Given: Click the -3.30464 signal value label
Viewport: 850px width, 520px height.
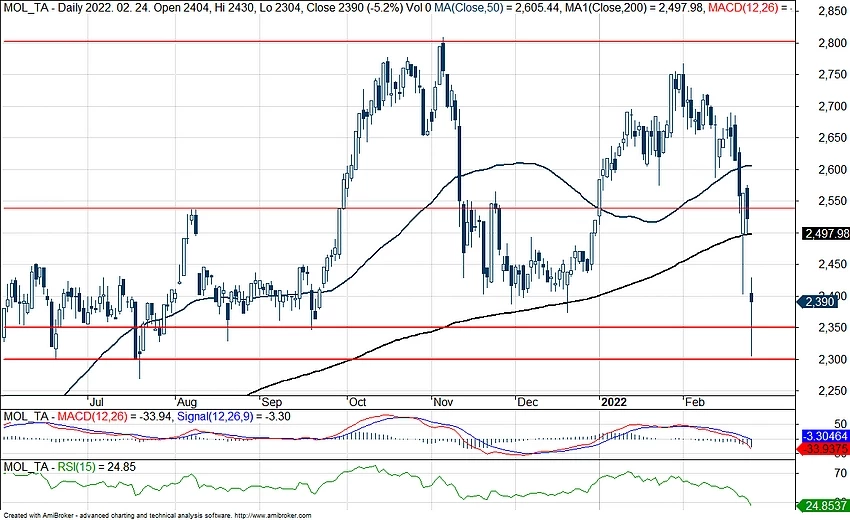Looking at the screenshot, I should coord(825,436).
